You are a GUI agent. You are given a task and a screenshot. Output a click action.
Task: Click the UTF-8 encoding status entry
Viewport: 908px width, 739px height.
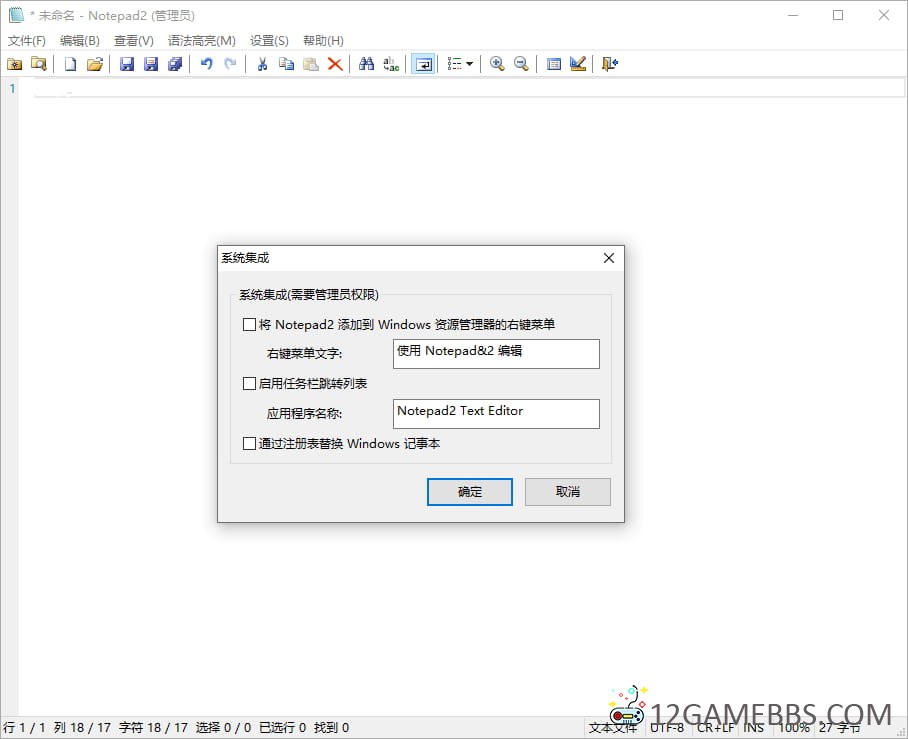click(x=667, y=727)
